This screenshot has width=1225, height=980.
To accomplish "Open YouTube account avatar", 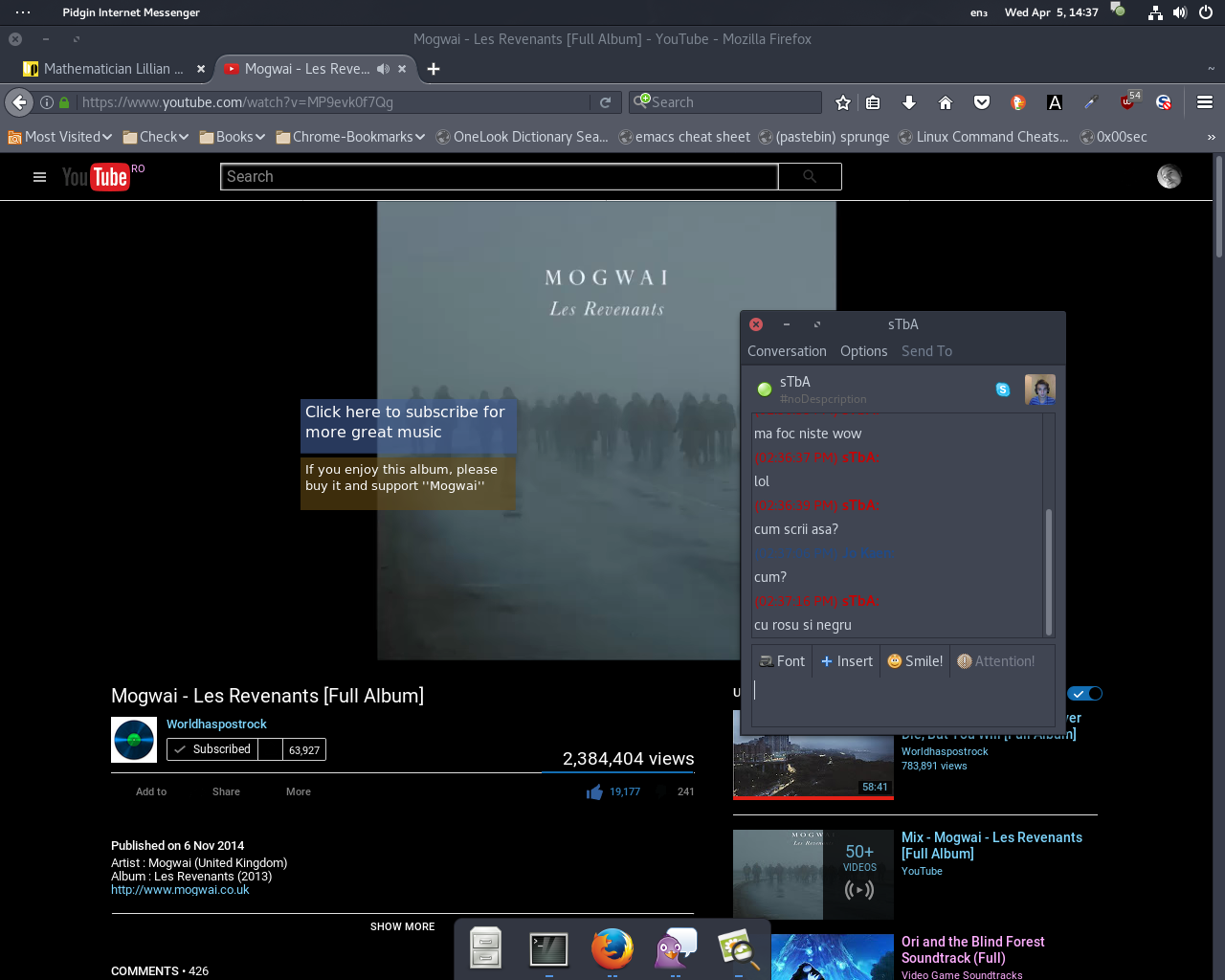I will pyautogui.click(x=1169, y=176).
